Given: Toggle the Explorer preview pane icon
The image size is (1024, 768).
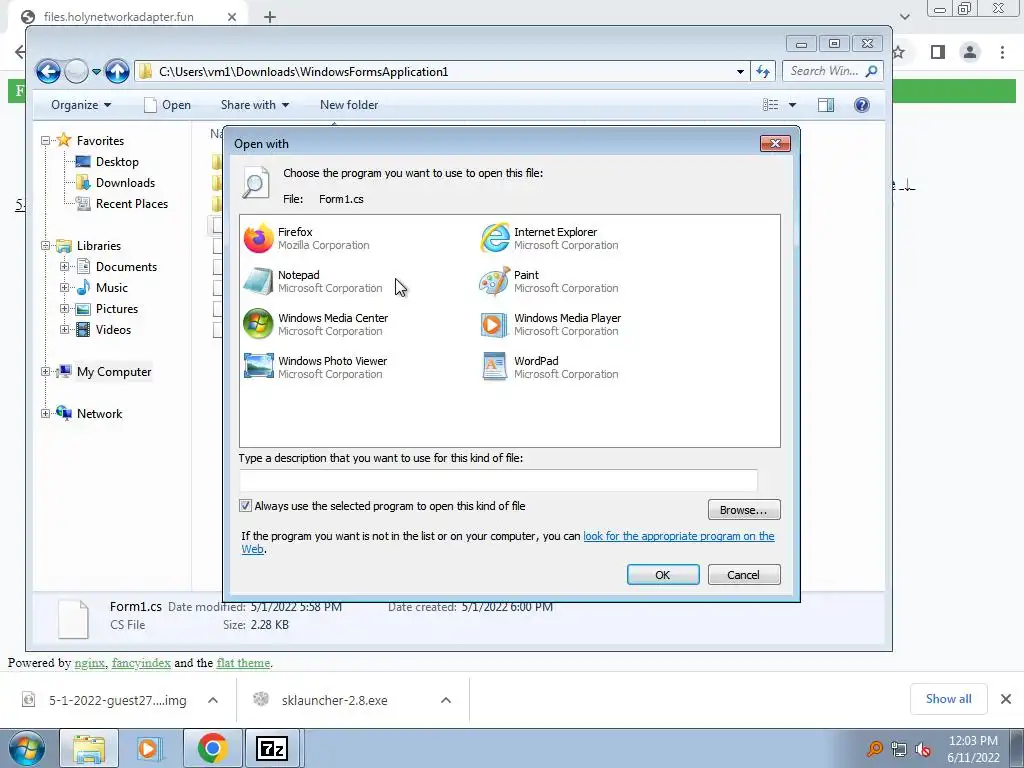Looking at the screenshot, I should (825, 104).
